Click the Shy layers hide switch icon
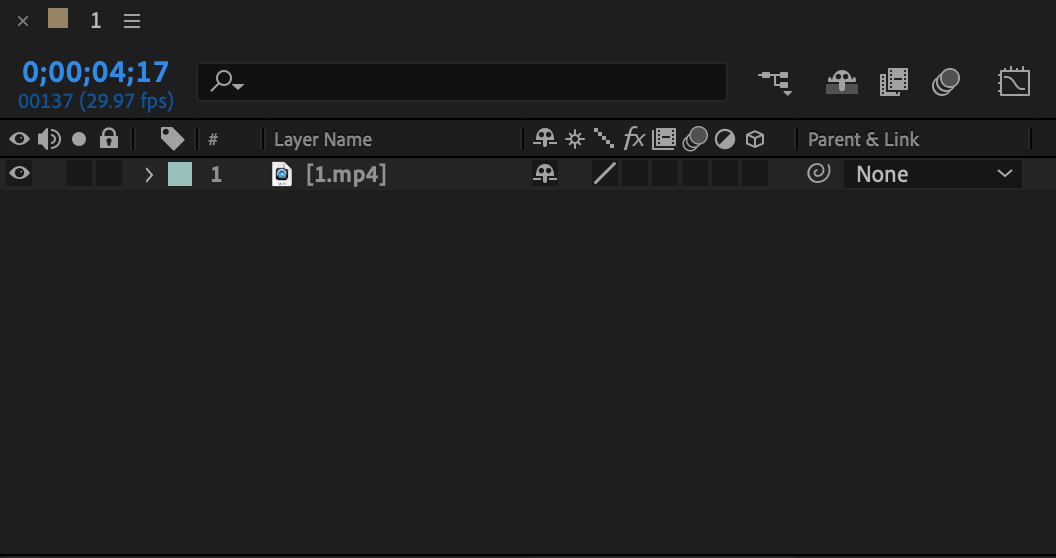The height and width of the screenshot is (558, 1056). point(841,83)
